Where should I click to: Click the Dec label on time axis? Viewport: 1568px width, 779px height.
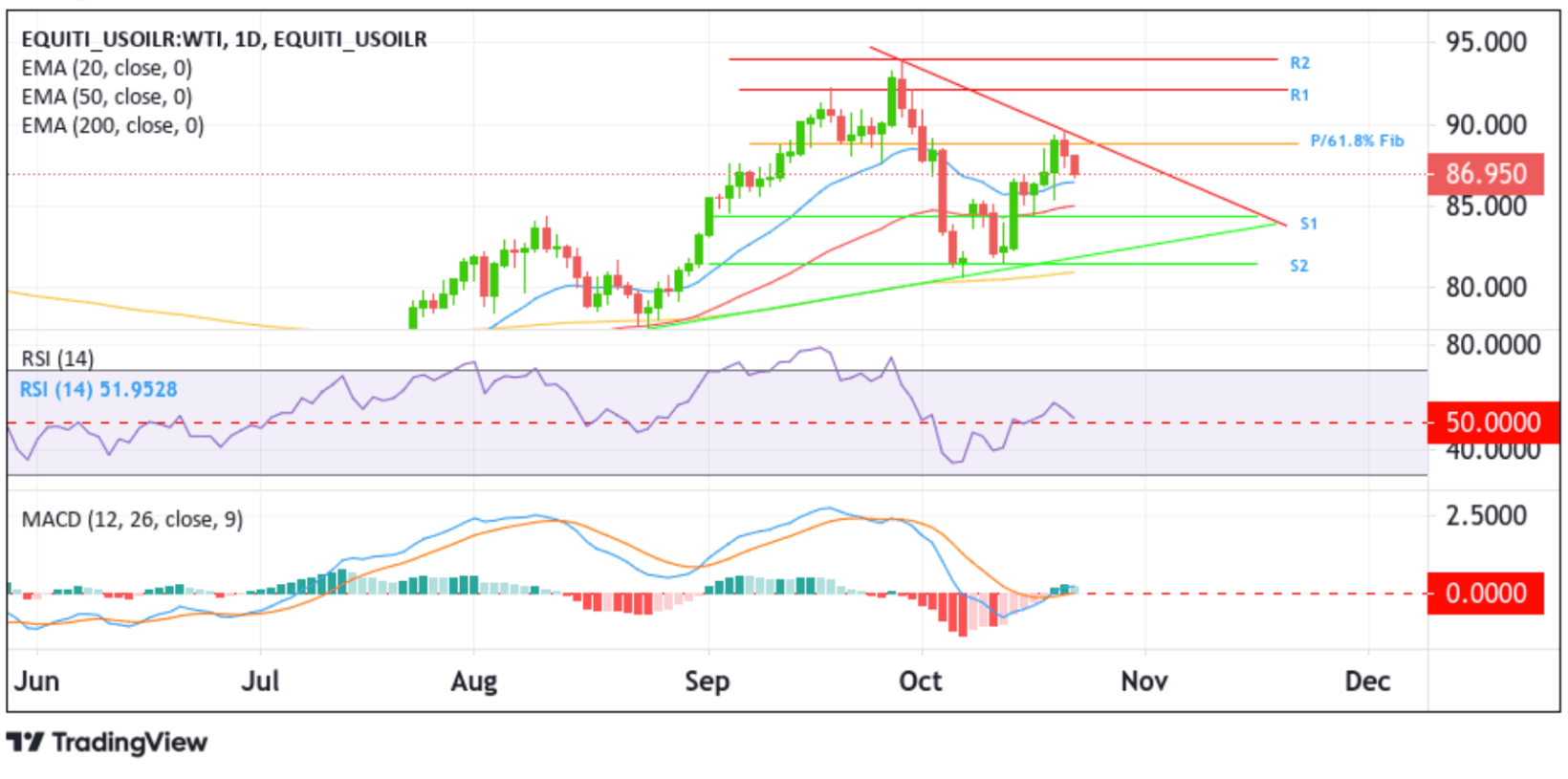pos(1367,681)
